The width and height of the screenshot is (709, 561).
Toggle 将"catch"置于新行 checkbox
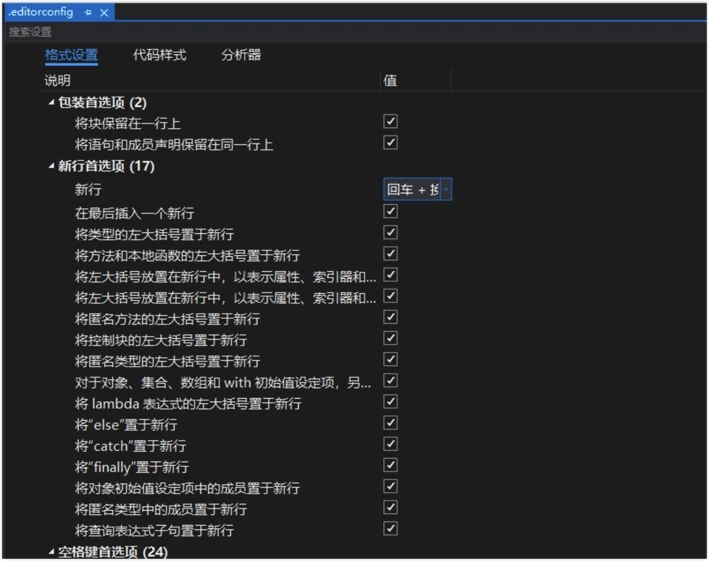[390, 444]
